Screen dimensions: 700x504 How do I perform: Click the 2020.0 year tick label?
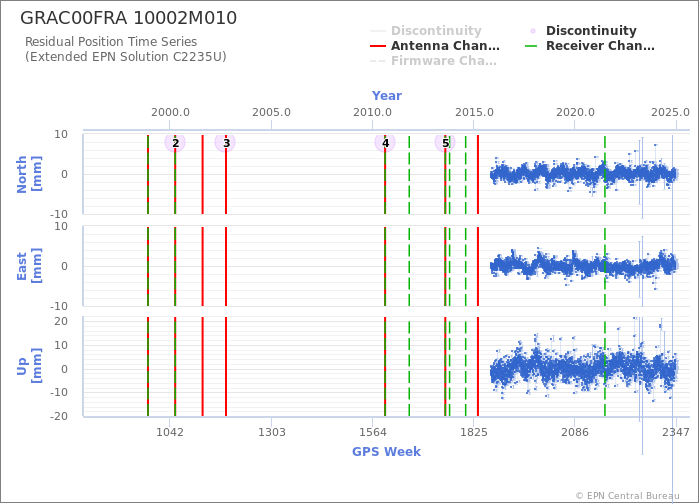click(x=575, y=112)
